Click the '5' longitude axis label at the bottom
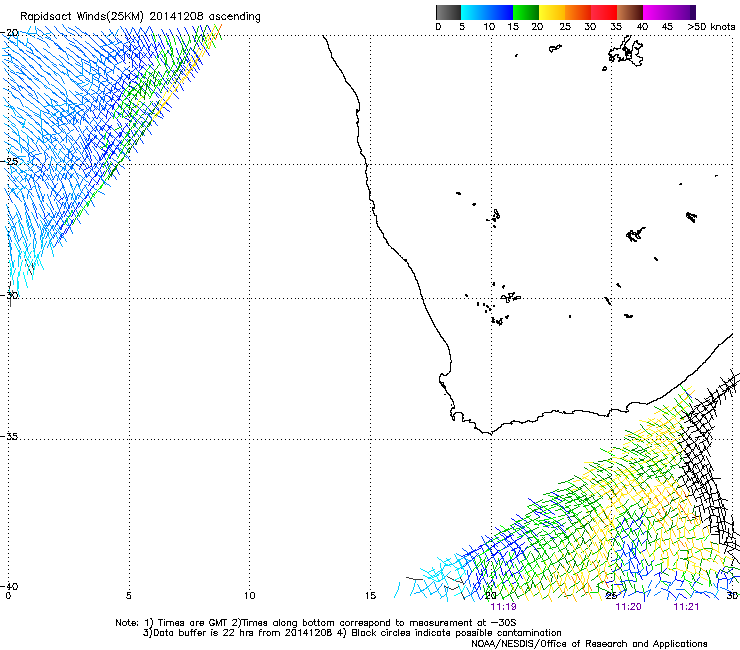The height and width of the screenshot is (650, 740). click(x=129, y=596)
